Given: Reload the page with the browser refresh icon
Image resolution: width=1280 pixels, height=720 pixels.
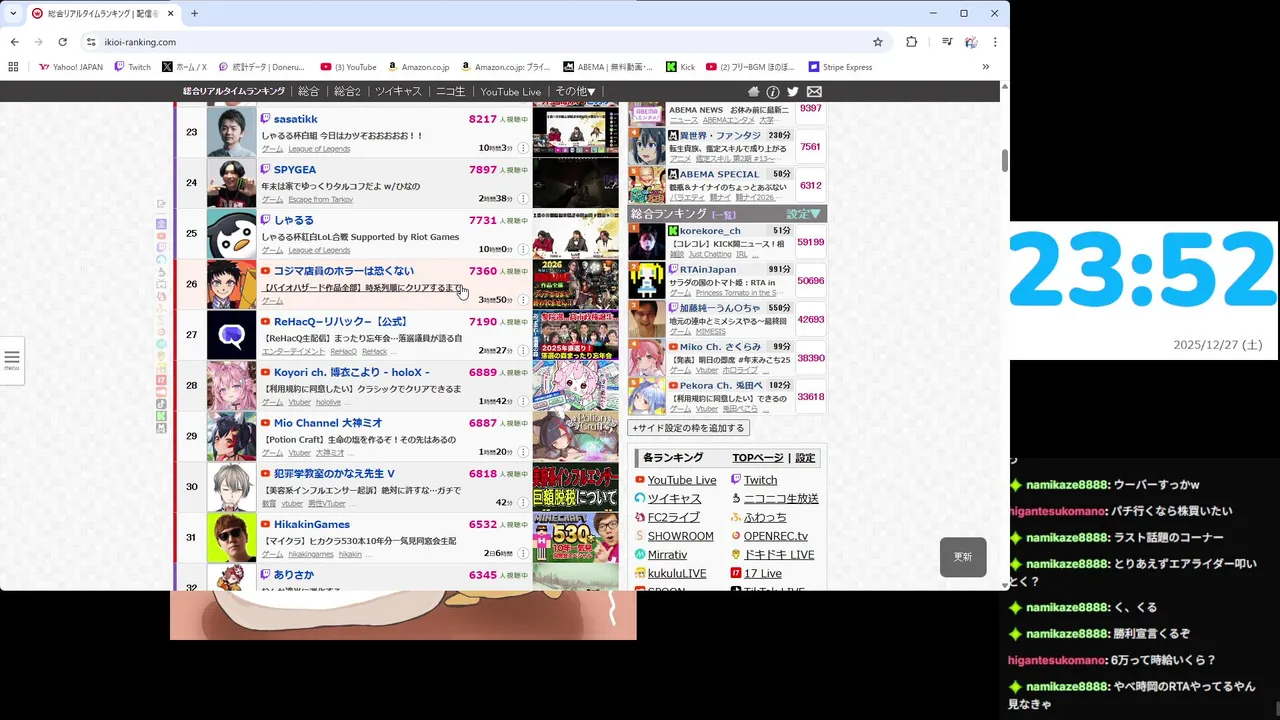Looking at the screenshot, I should pyautogui.click(x=62, y=42).
